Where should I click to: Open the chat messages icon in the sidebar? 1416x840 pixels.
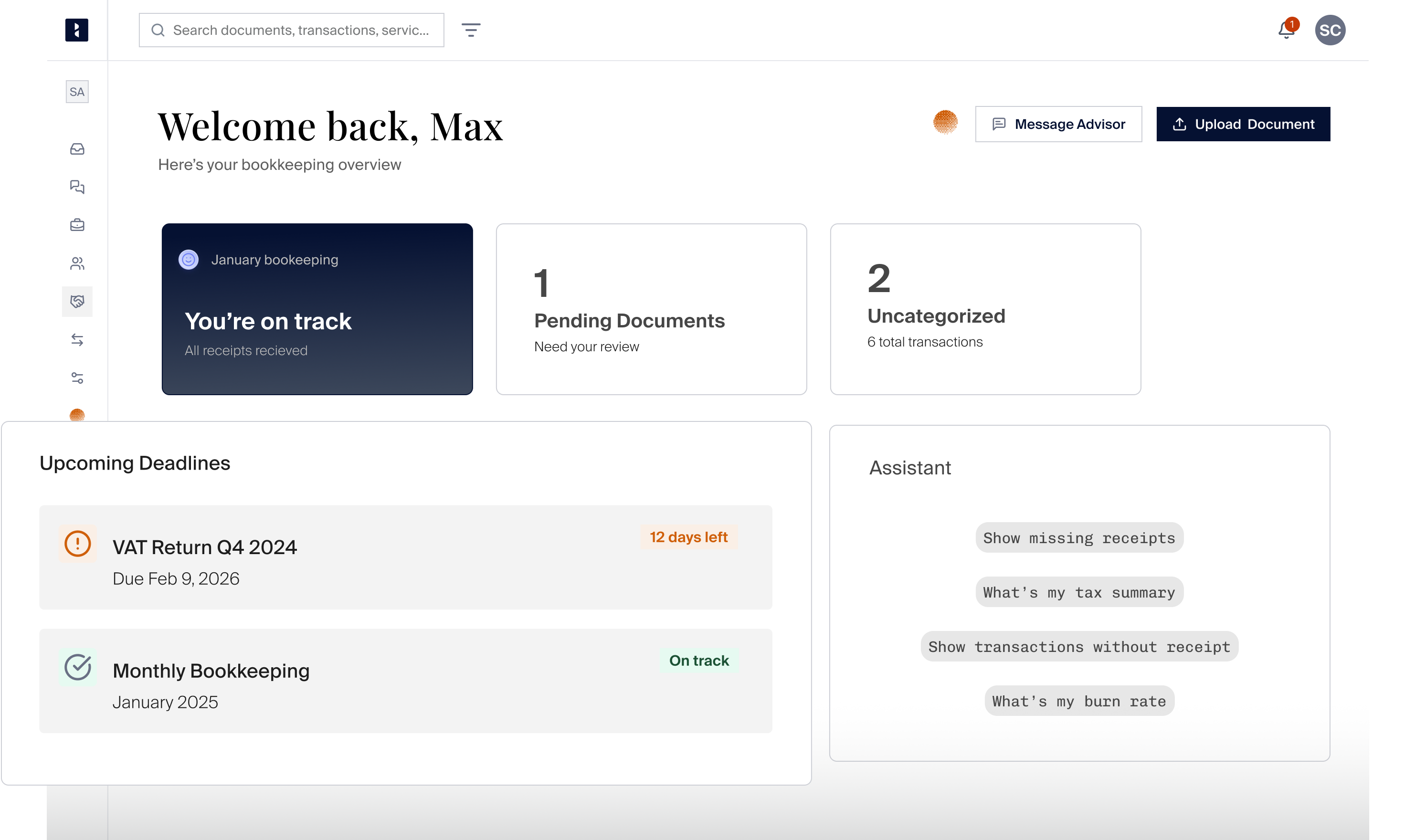77,187
